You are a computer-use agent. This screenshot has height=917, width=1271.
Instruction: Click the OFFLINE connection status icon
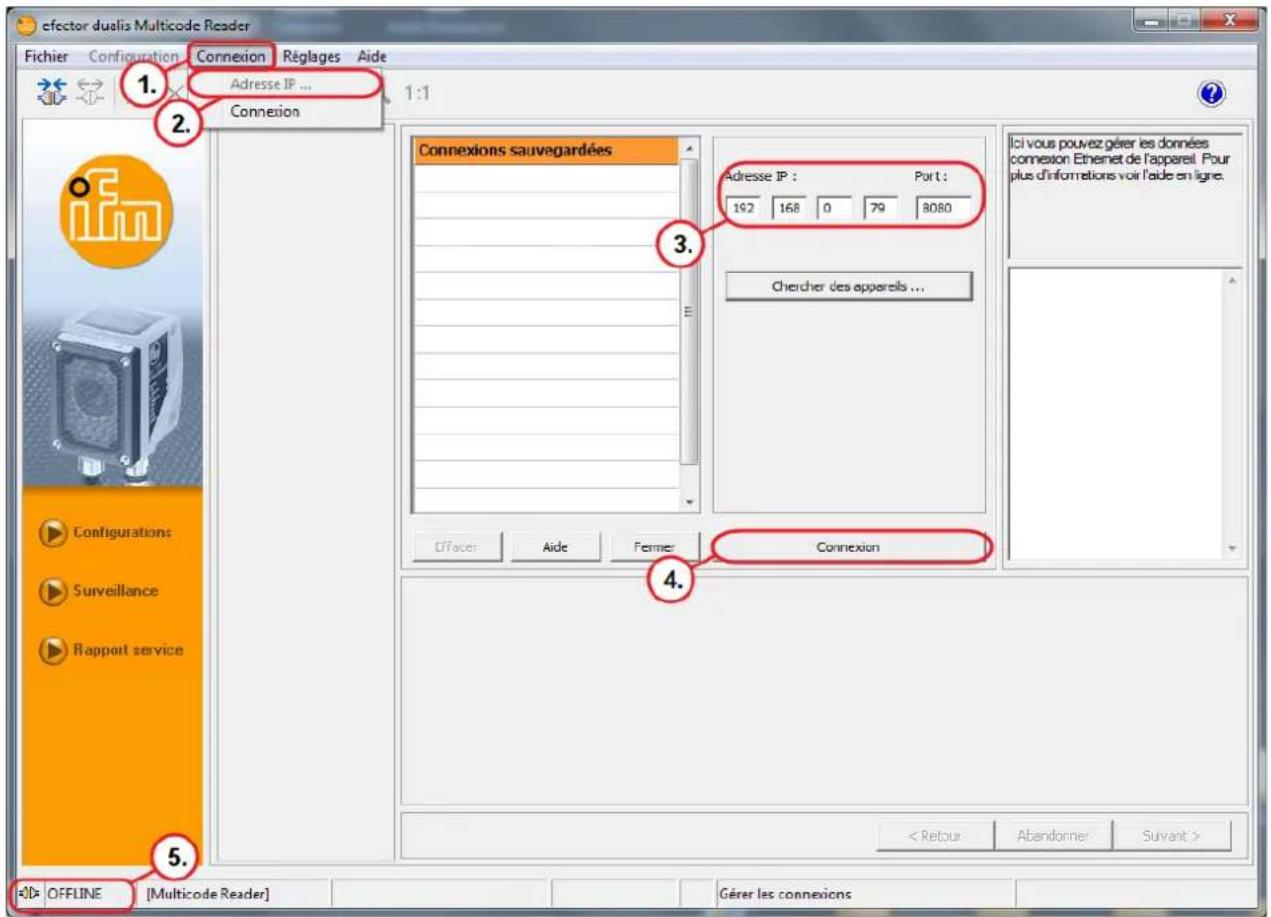(x=30, y=892)
